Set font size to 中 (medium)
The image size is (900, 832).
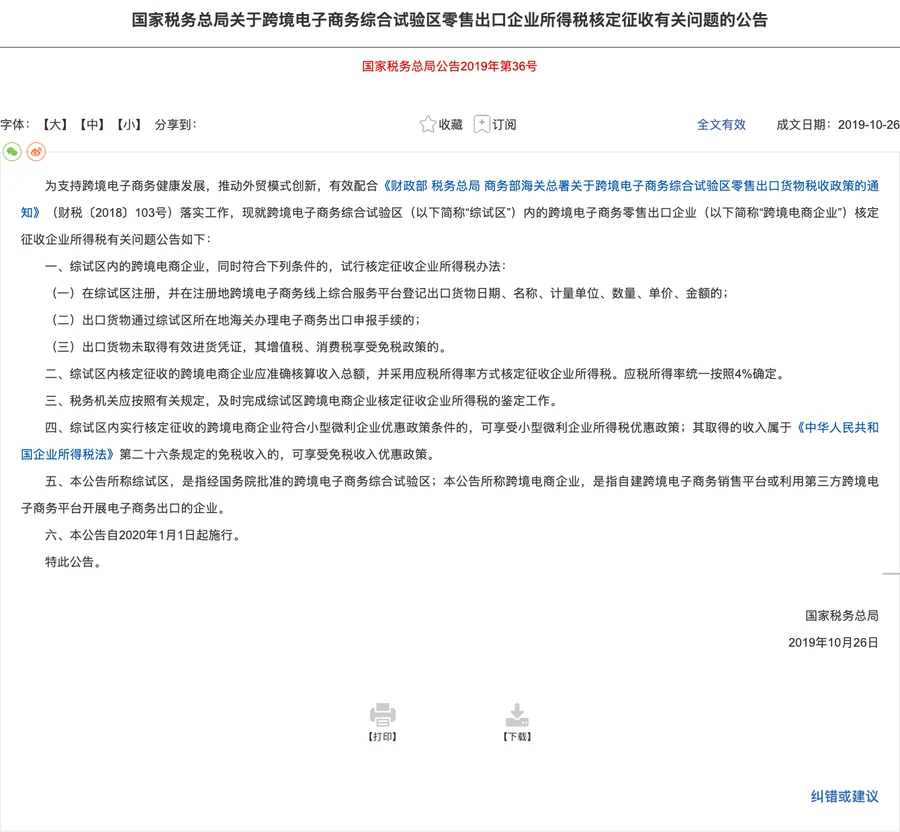coord(92,125)
